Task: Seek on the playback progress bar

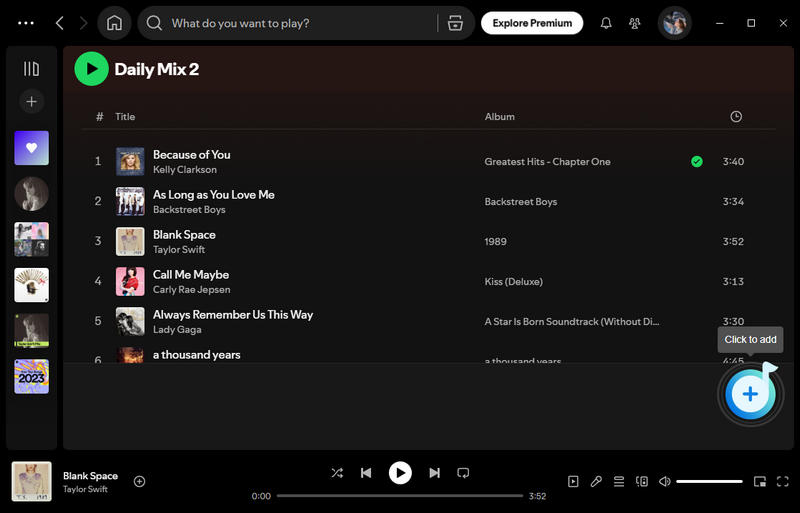Action: click(400, 496)
